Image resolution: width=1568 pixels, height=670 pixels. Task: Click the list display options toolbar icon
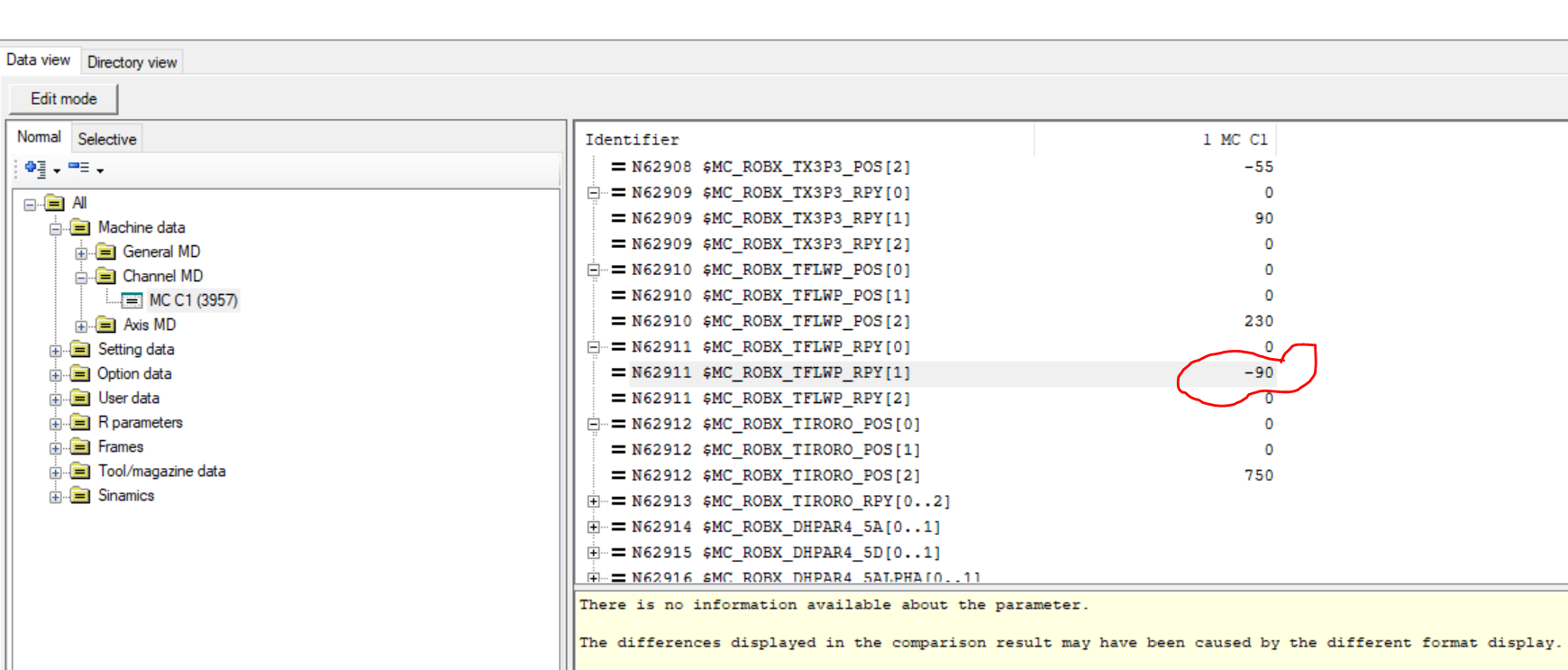[x=79, y=169]
